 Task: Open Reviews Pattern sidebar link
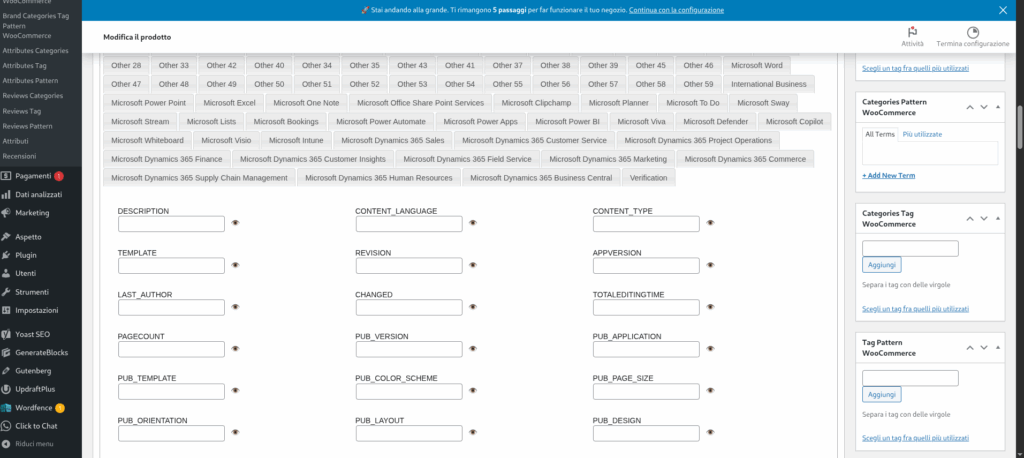pos(27,126)
